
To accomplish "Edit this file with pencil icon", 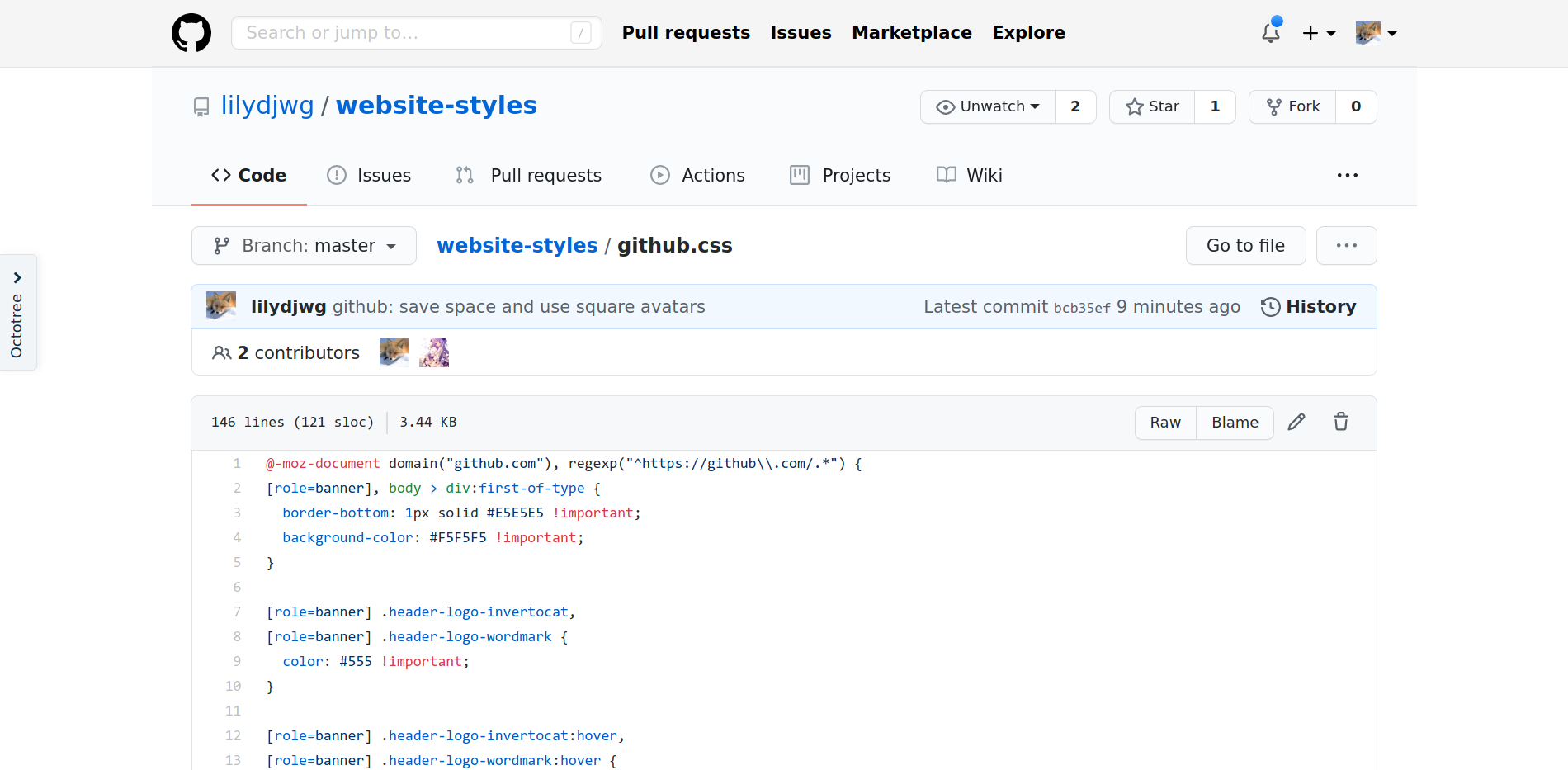I will coord(1296,422).
